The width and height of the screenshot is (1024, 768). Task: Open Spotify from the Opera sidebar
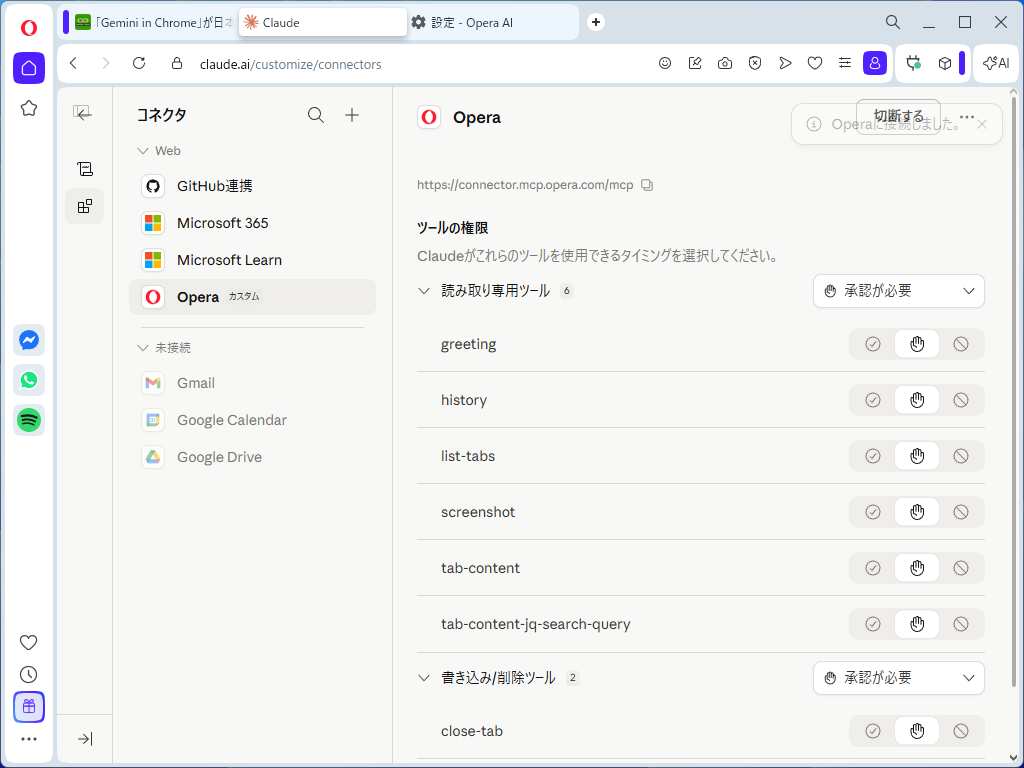point(28,420)
